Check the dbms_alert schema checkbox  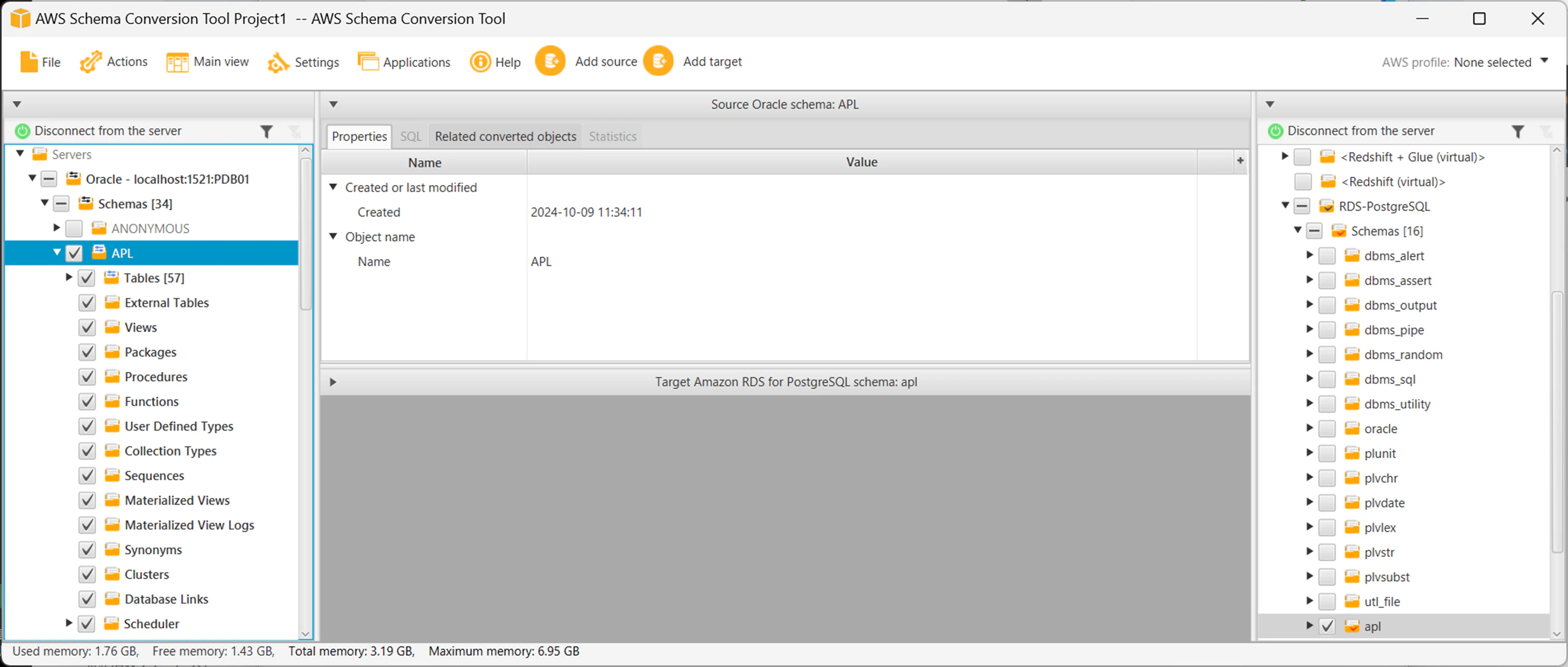(1327, 256)
